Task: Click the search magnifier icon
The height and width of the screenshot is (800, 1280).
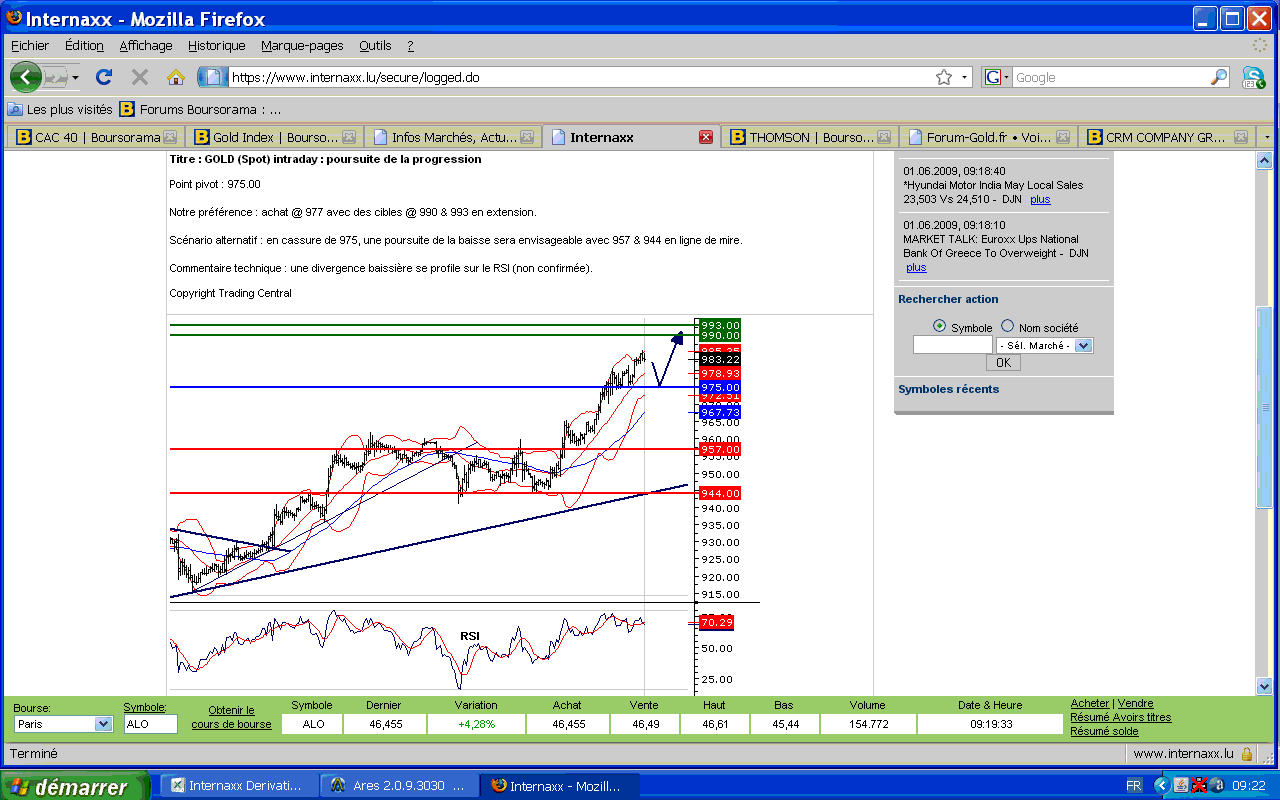Action: point(1219,77)
